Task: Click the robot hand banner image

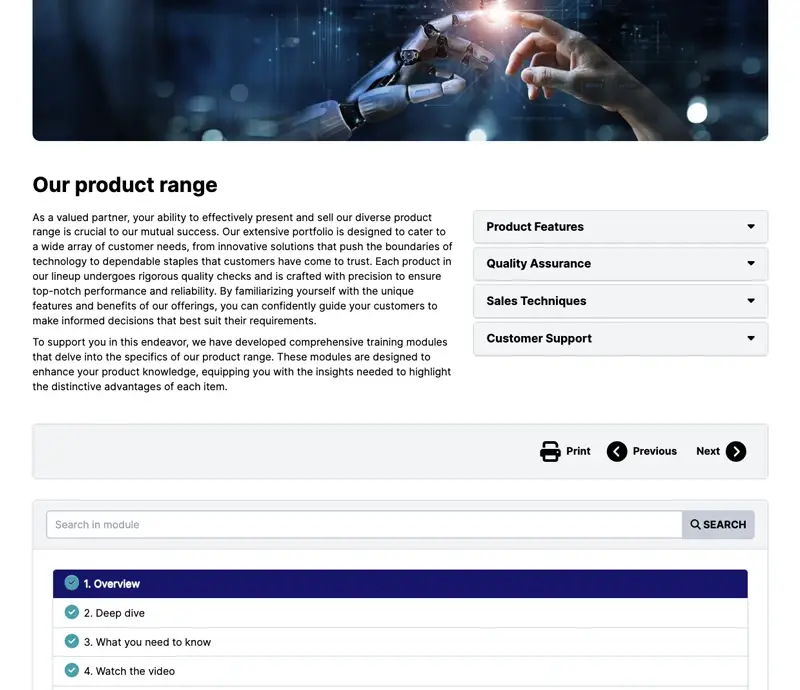Action: tap(400, 70)
